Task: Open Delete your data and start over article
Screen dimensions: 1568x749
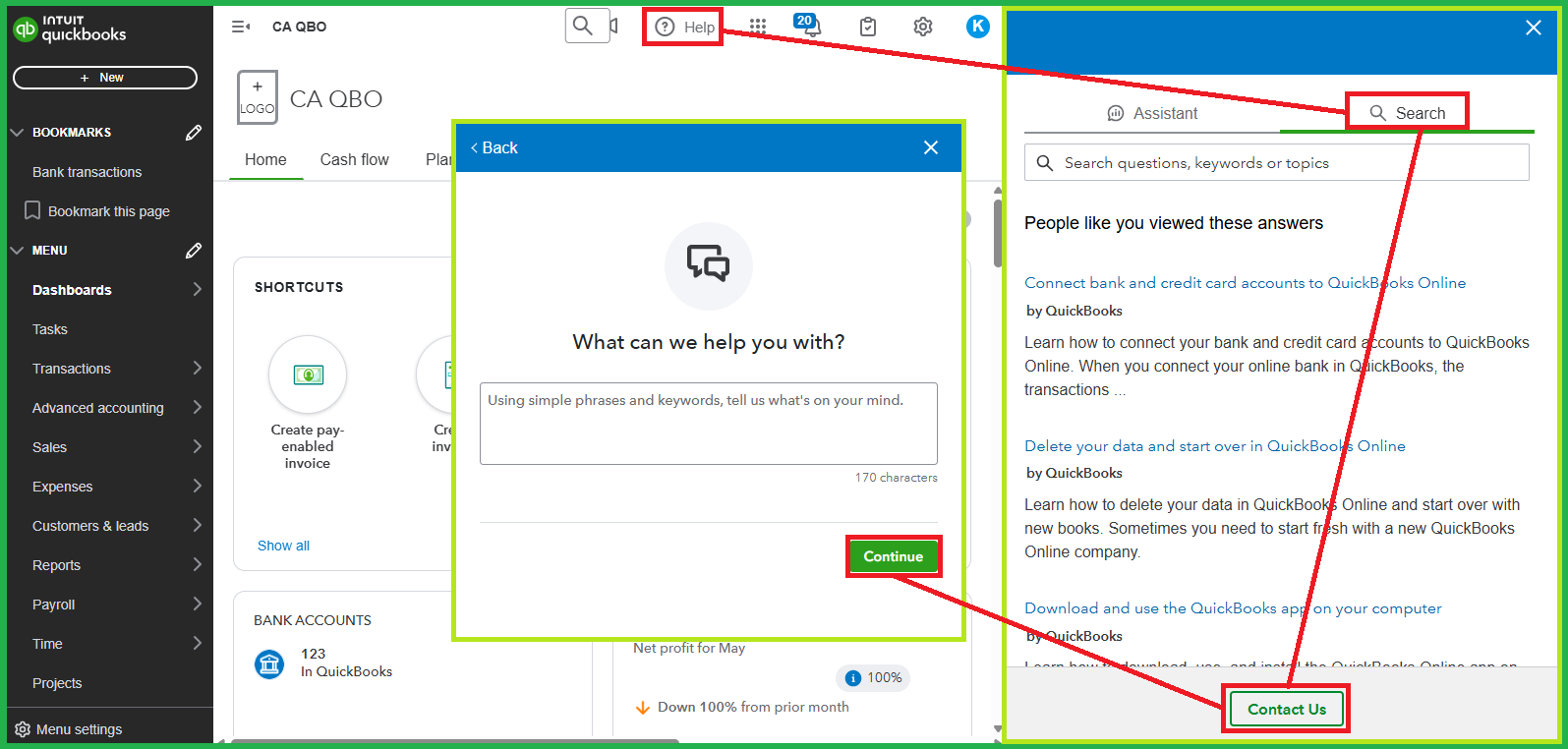Action: coord(1215,446)
